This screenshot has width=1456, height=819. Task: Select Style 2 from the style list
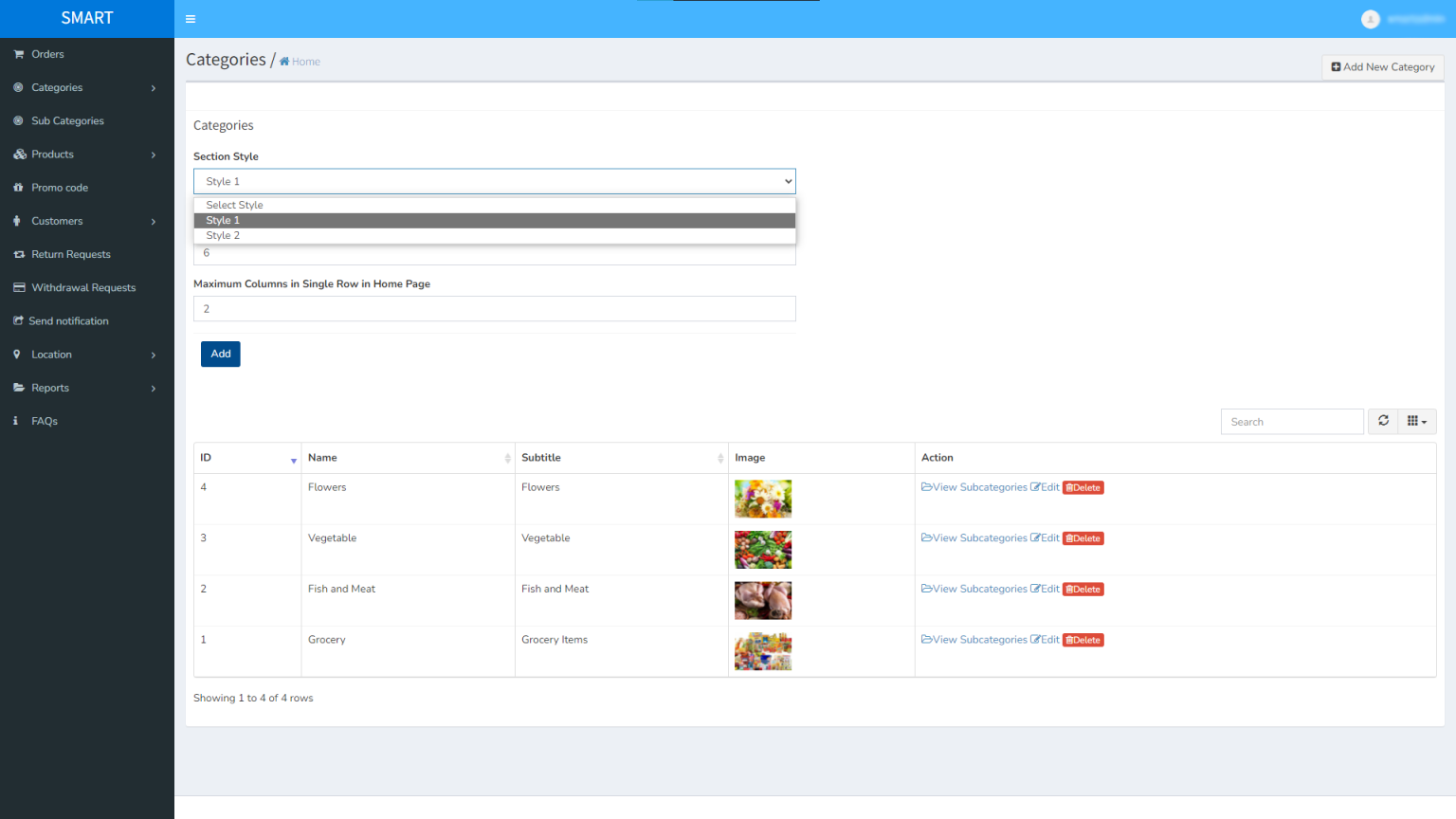click(x=223, y=235)
